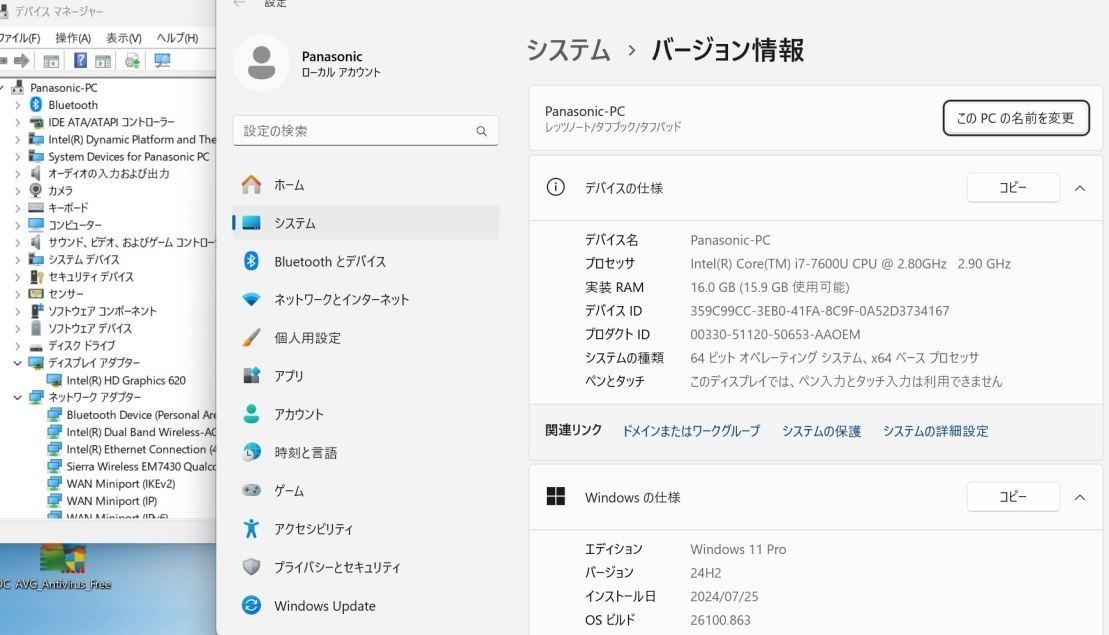Open the ホーム settings page
The height and width of the screenshot is (635, 1109).
[x=366, y=185]
